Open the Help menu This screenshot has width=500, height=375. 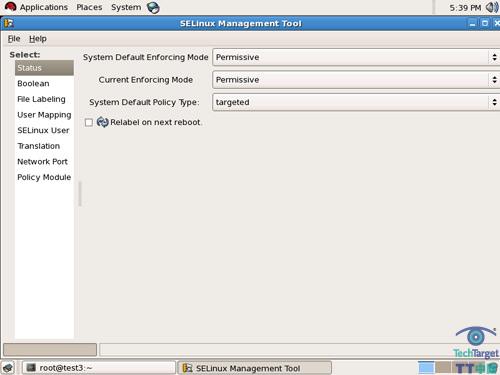(38, 39)
